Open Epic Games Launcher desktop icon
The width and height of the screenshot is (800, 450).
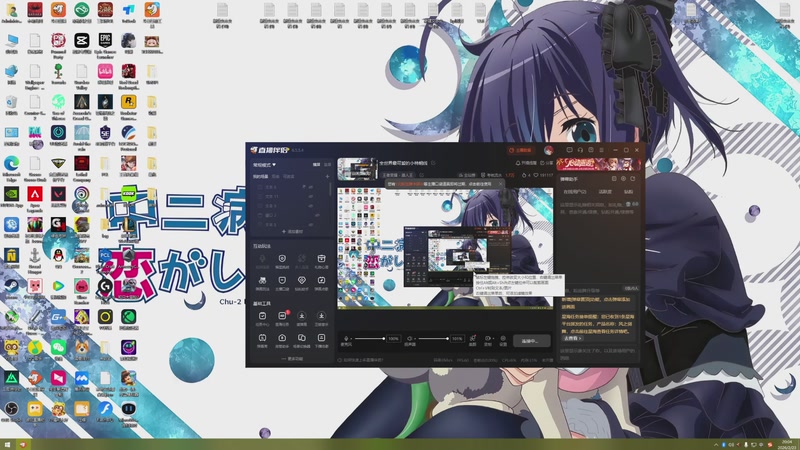pyautogui.click(x=105, y=44)
